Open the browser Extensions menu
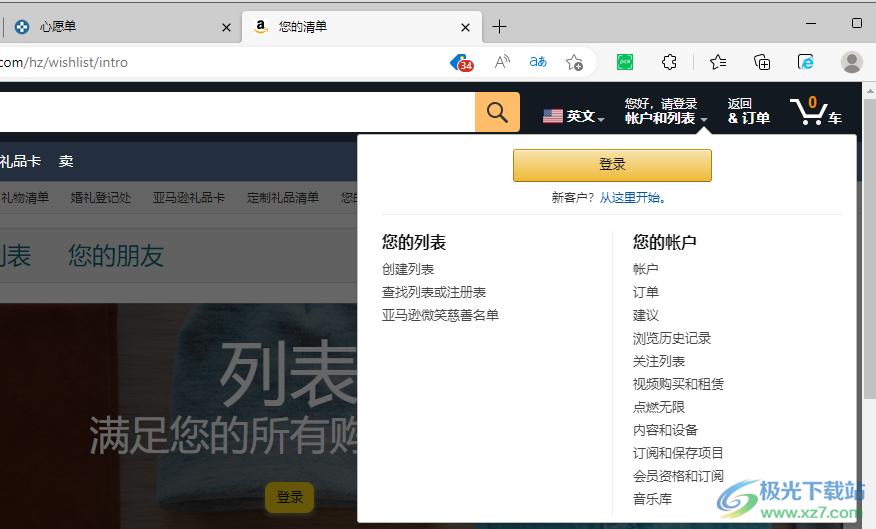This screenshot has height=529, width=876. [669, 62]
